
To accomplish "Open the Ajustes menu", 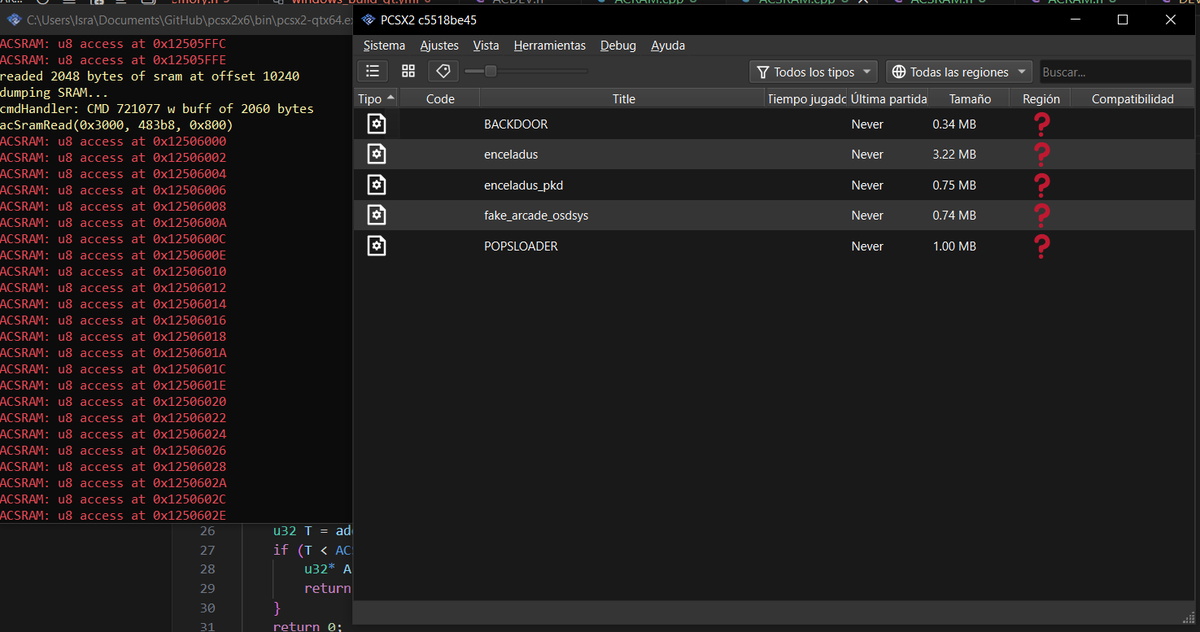I will tap(439, 46).
